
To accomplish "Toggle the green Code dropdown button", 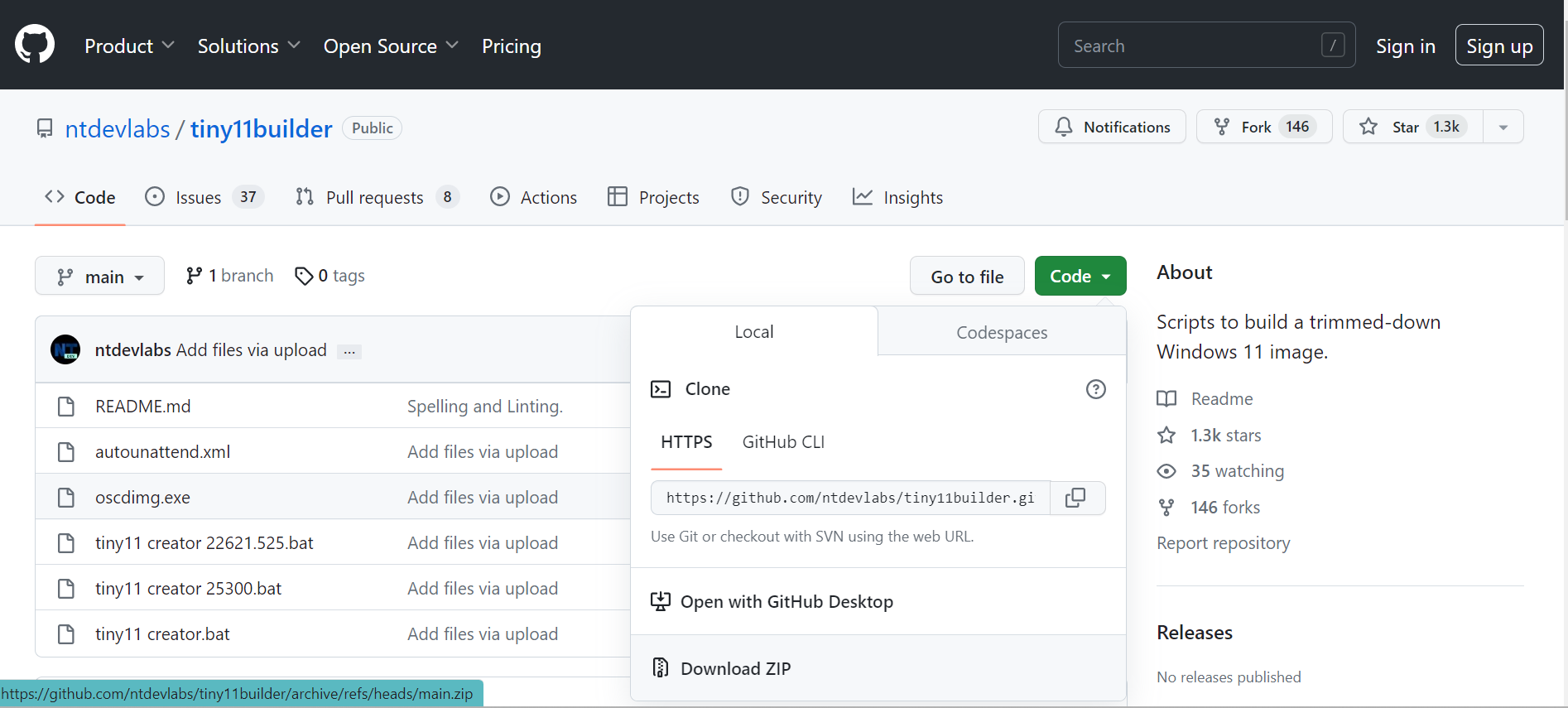I will [1080, 276].
